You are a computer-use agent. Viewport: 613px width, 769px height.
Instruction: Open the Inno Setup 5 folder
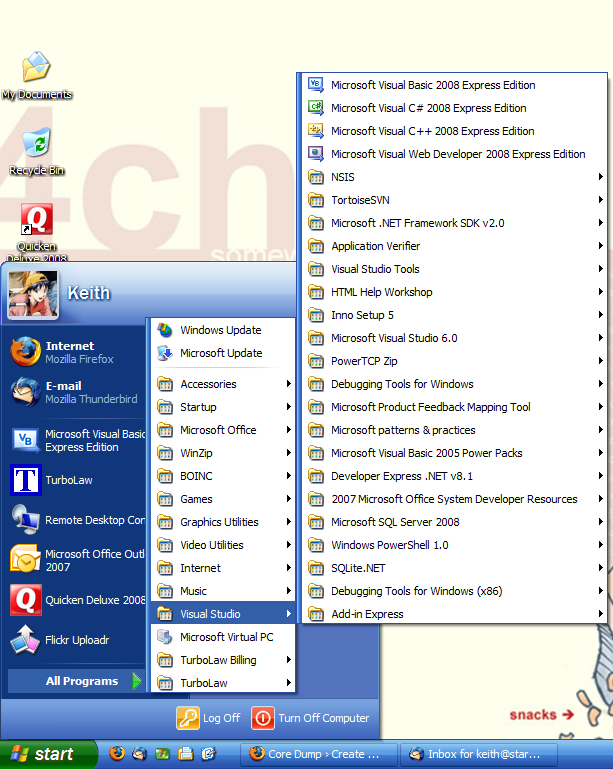[455, 315]
